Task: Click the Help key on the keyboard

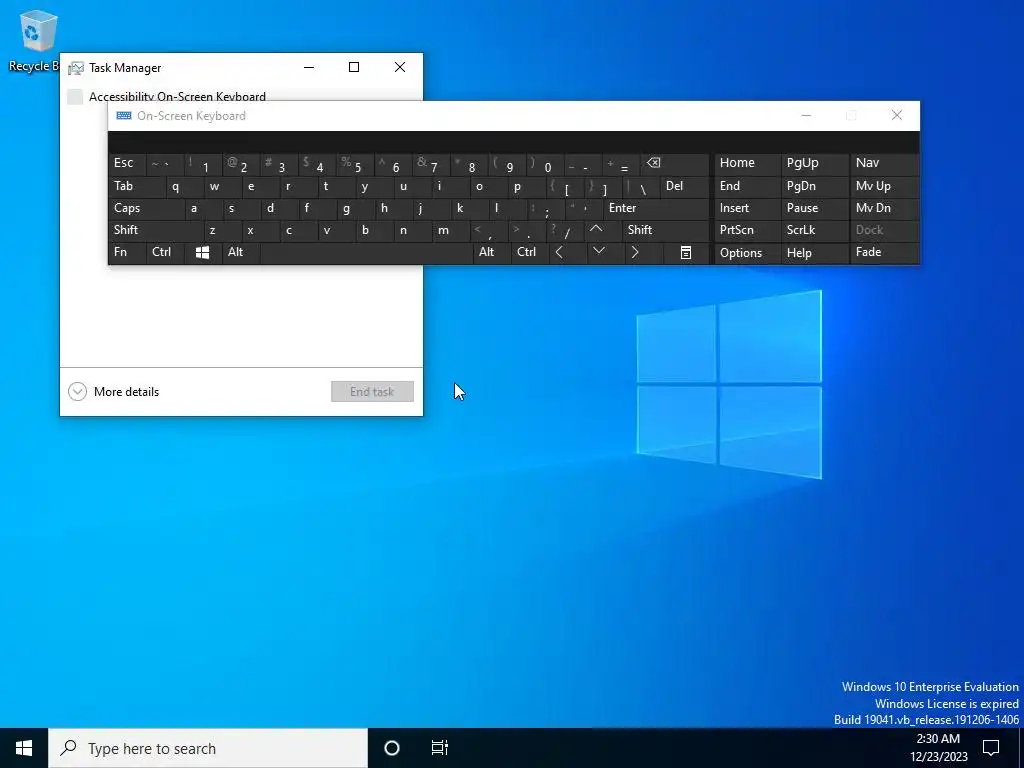Action: (814, 253)
